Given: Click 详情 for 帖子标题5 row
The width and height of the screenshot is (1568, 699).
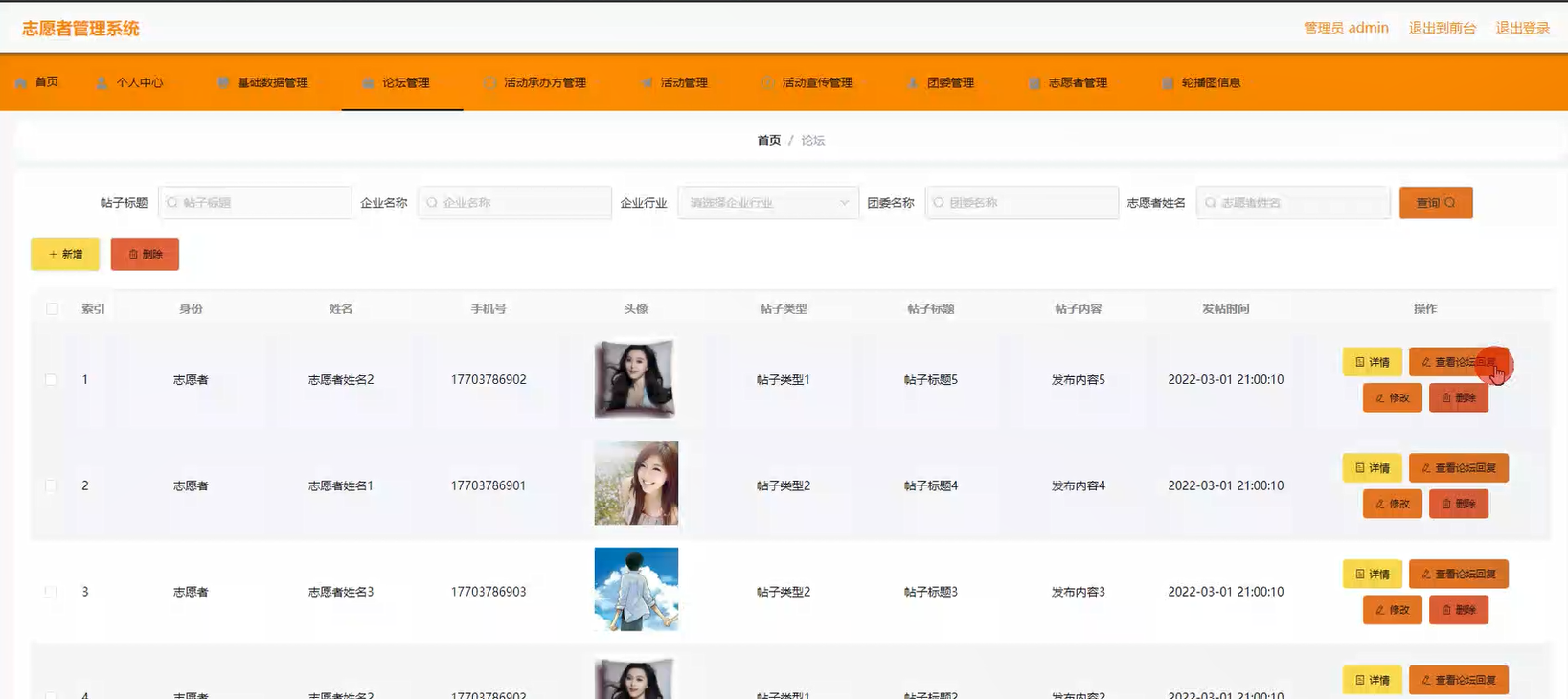Looking at the screenshot, I should point(1372,362).
